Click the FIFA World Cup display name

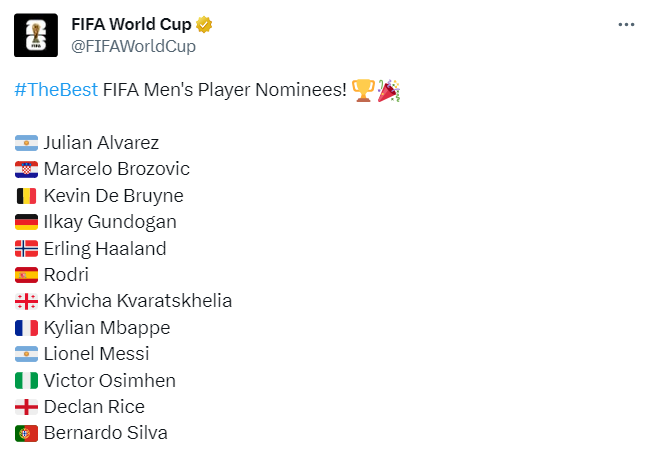(x=131, y=24)
